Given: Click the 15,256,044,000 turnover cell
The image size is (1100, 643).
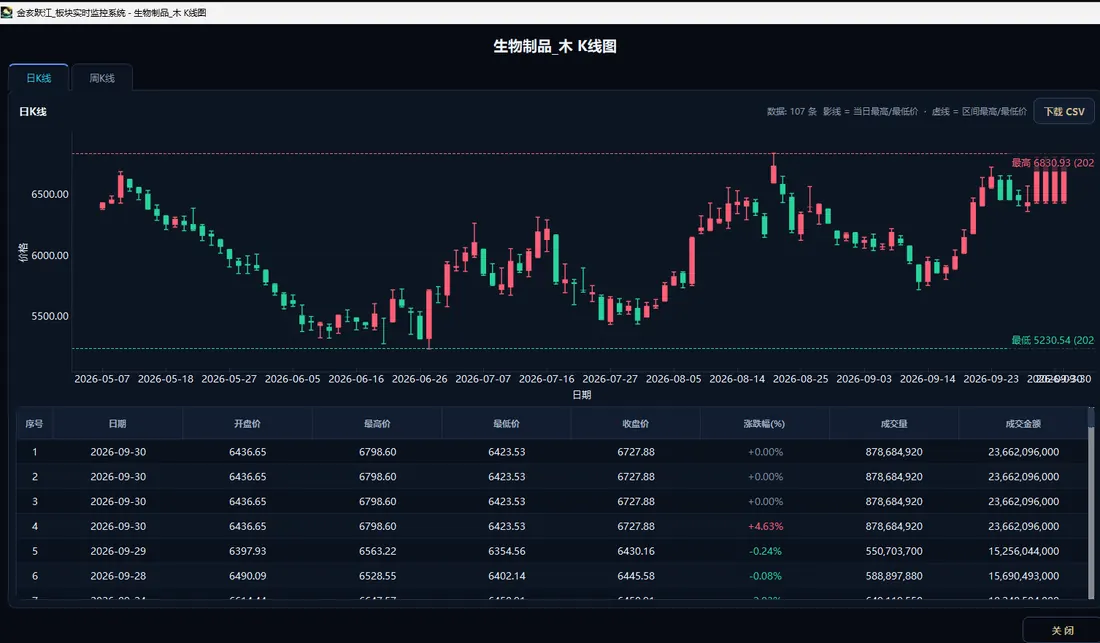Looking at the screenshot, I should click(x=1024, y=551).
